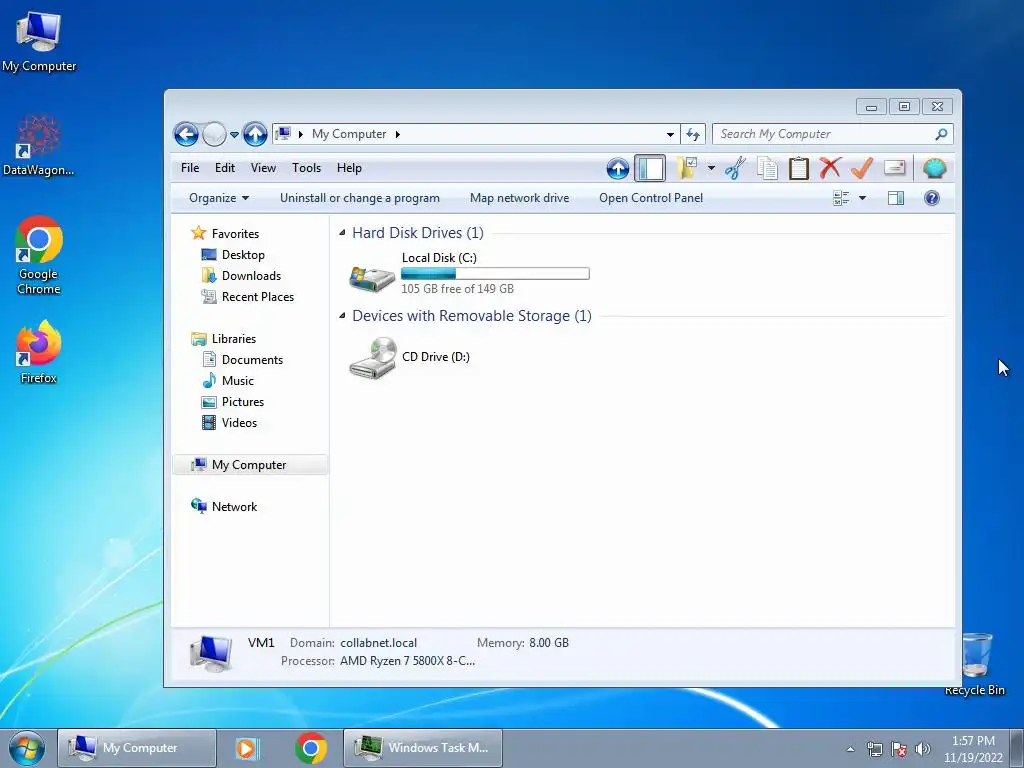
Task: Open the recent pages dropdown arrow
Action: coord(234,135)
